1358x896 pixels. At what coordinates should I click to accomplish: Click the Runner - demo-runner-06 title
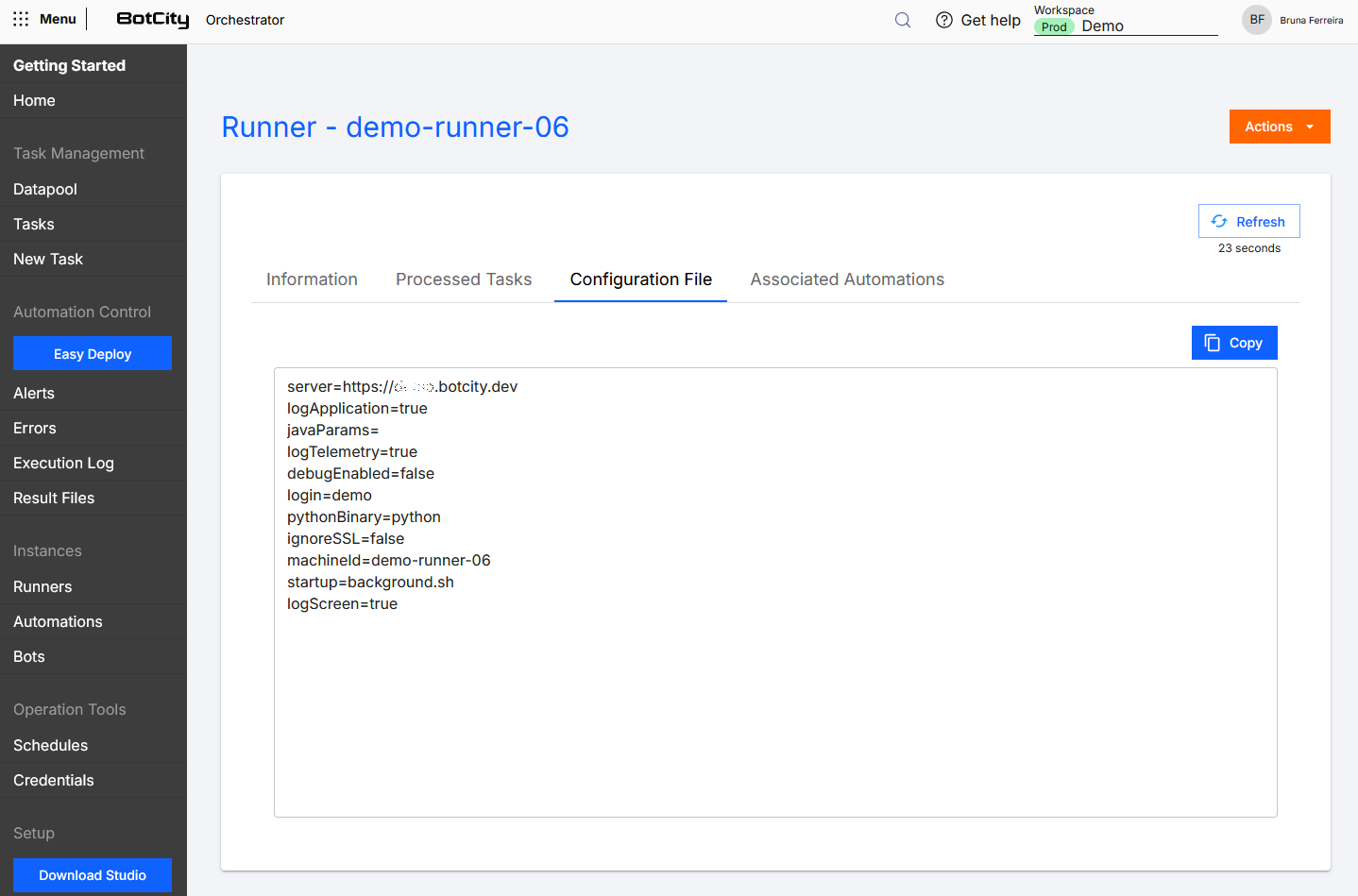click(x=395, y=127)
